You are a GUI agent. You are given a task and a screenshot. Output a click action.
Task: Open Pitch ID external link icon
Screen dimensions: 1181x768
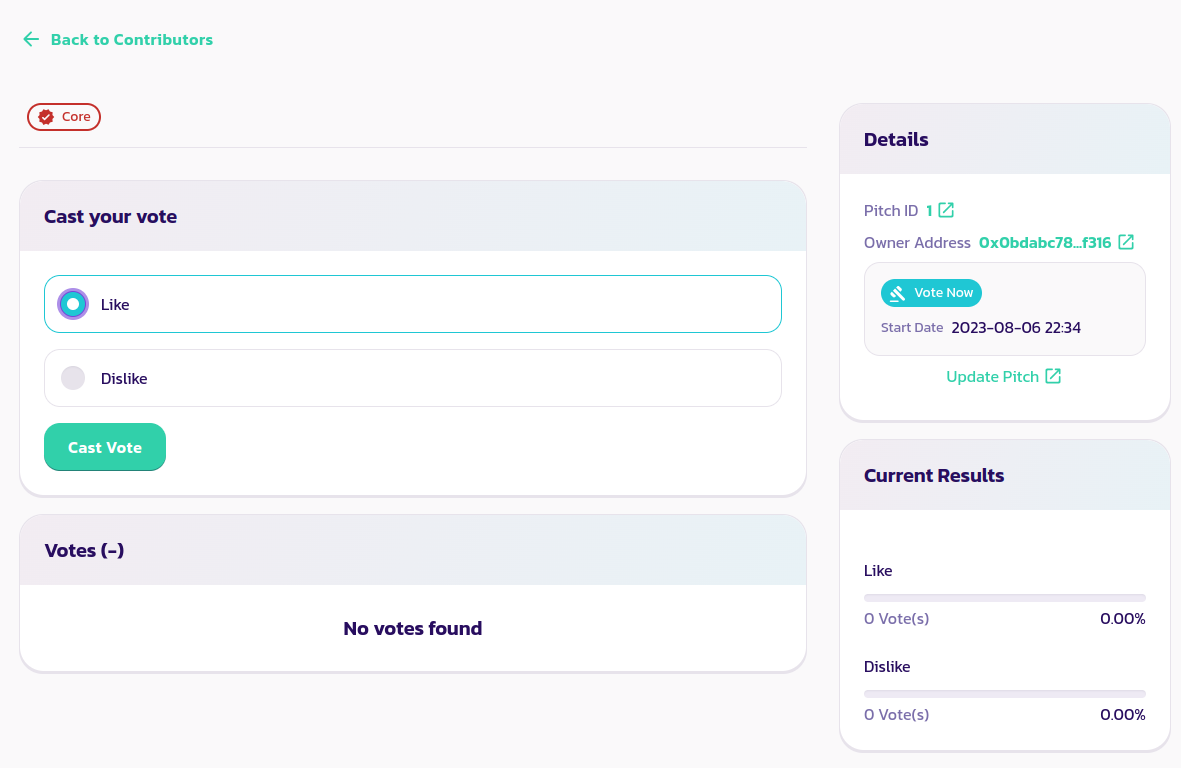click(x=946, y=210)
